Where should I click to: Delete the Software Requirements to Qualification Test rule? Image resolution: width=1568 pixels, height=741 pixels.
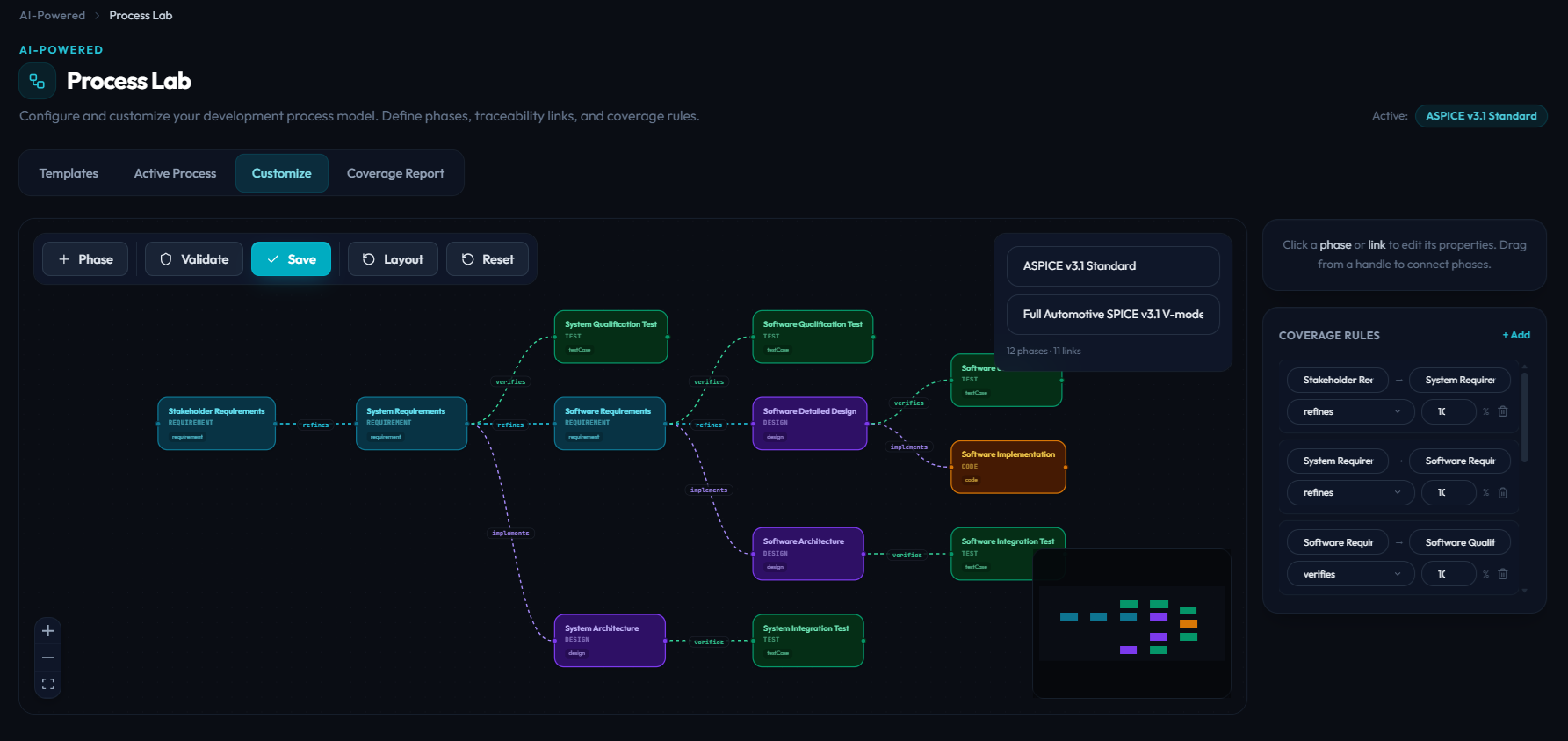coord(1503,574)
